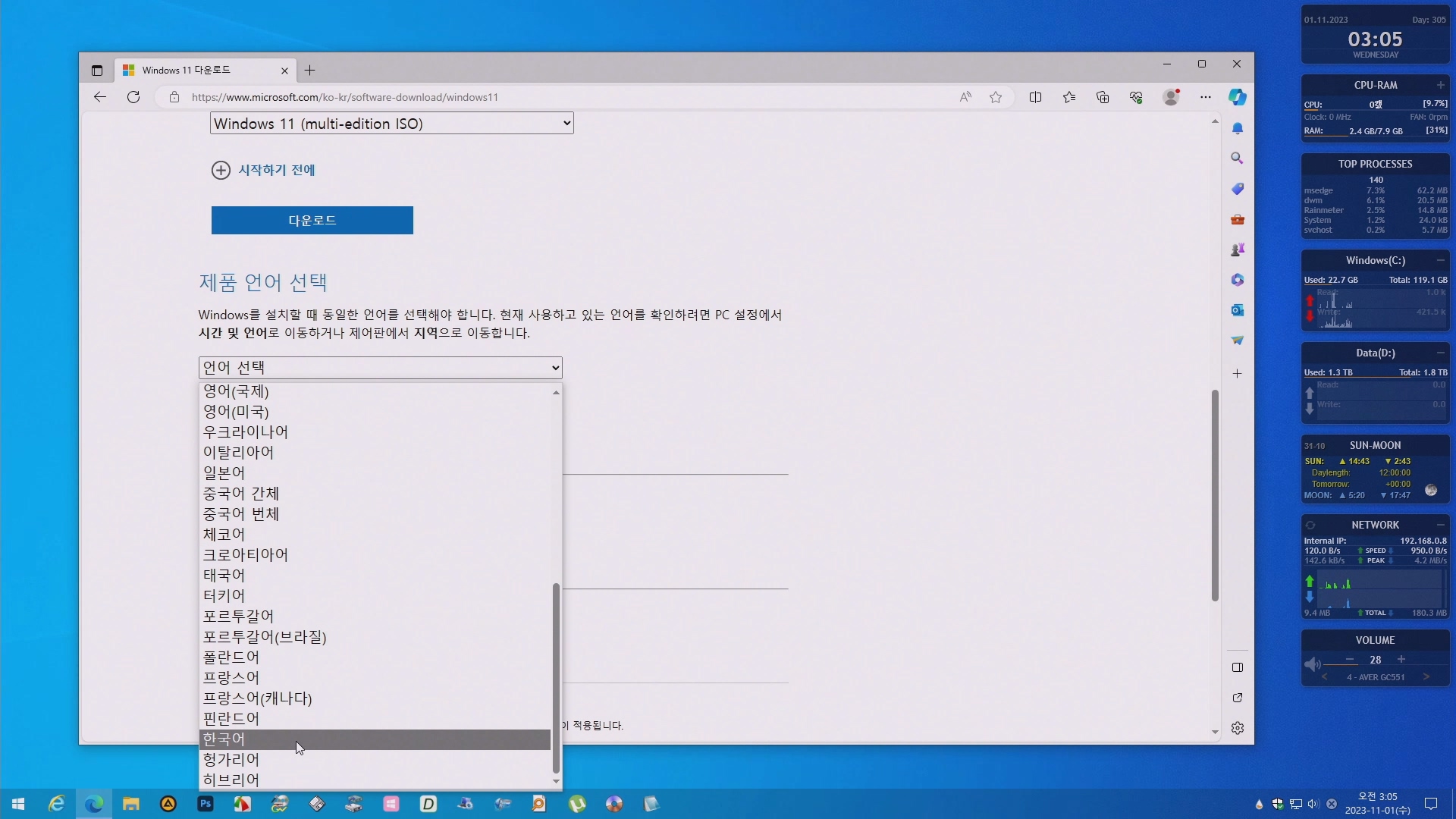Open the sidebar Shopping tag icon
Screen dimensions: 1456x819
coord(1238,189)
